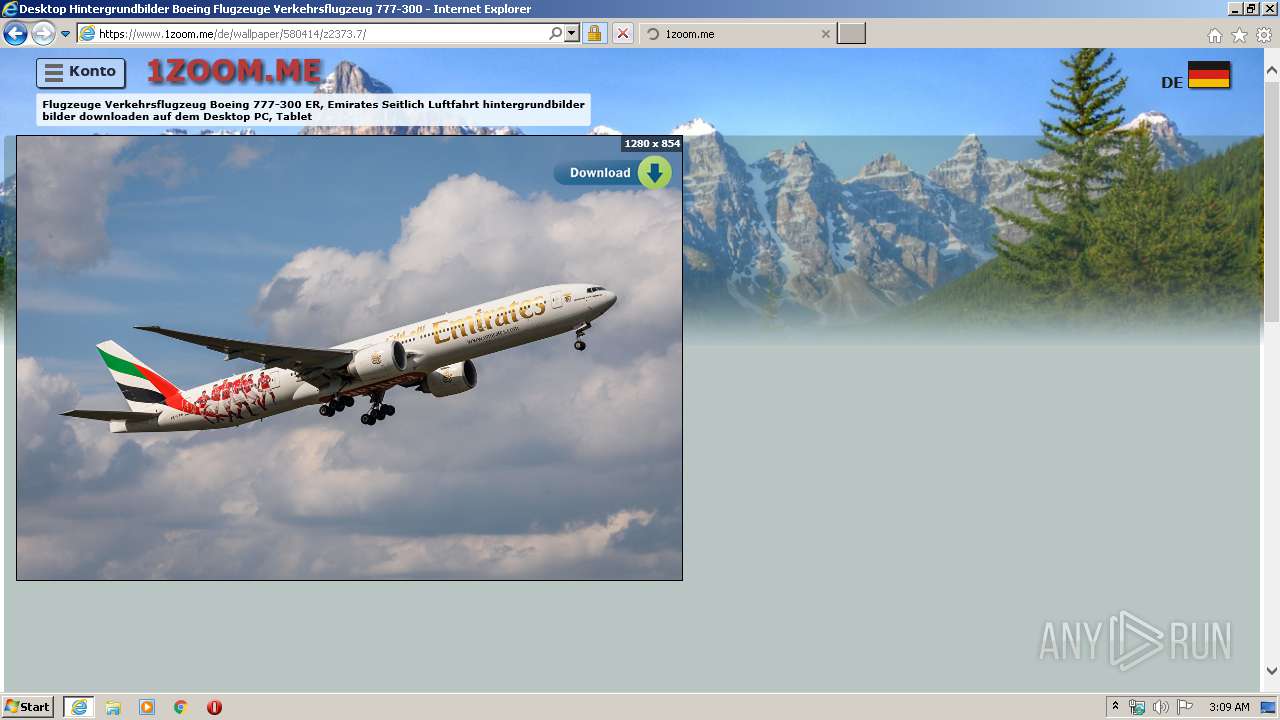Click the Download button on wallpaper

pos(612,173)
